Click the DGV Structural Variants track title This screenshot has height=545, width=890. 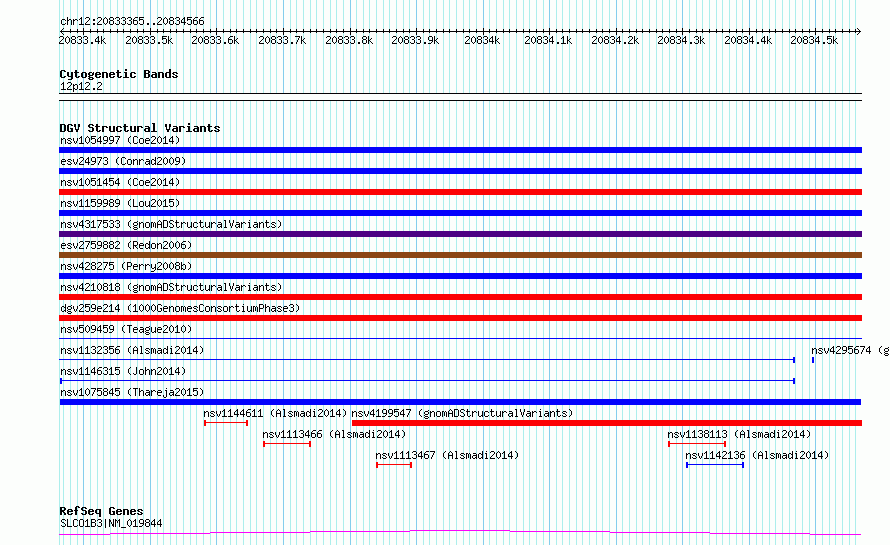point(140,128)
